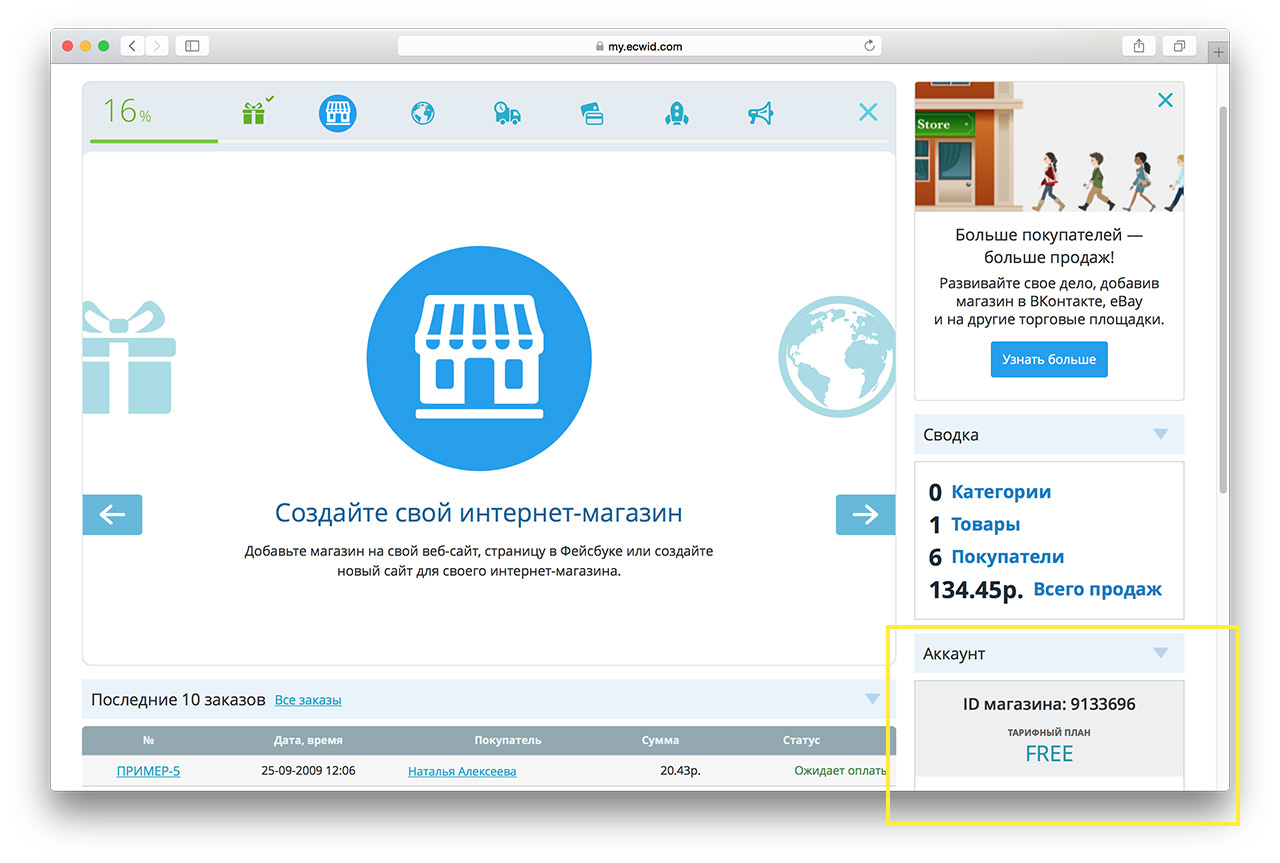Click the 16% progress indicator

(127, 111)
